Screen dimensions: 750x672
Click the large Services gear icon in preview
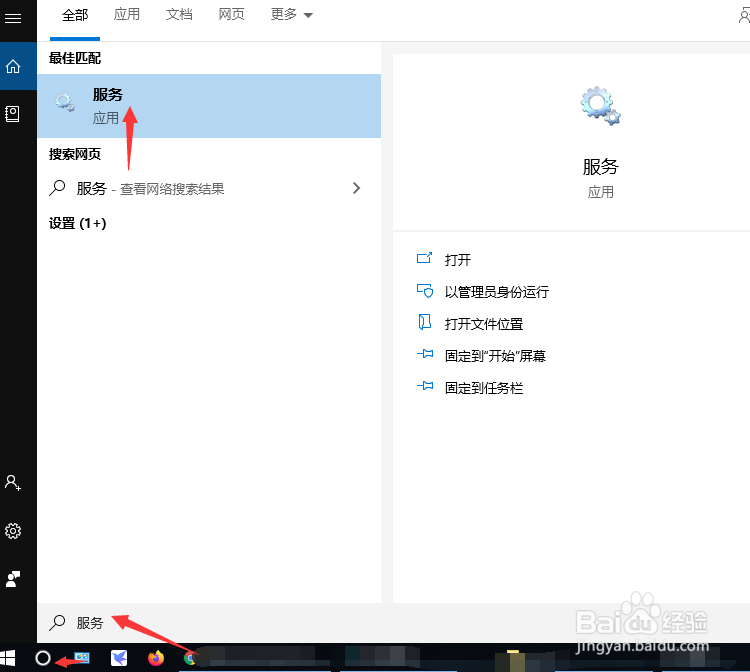[x=600, y=106]
